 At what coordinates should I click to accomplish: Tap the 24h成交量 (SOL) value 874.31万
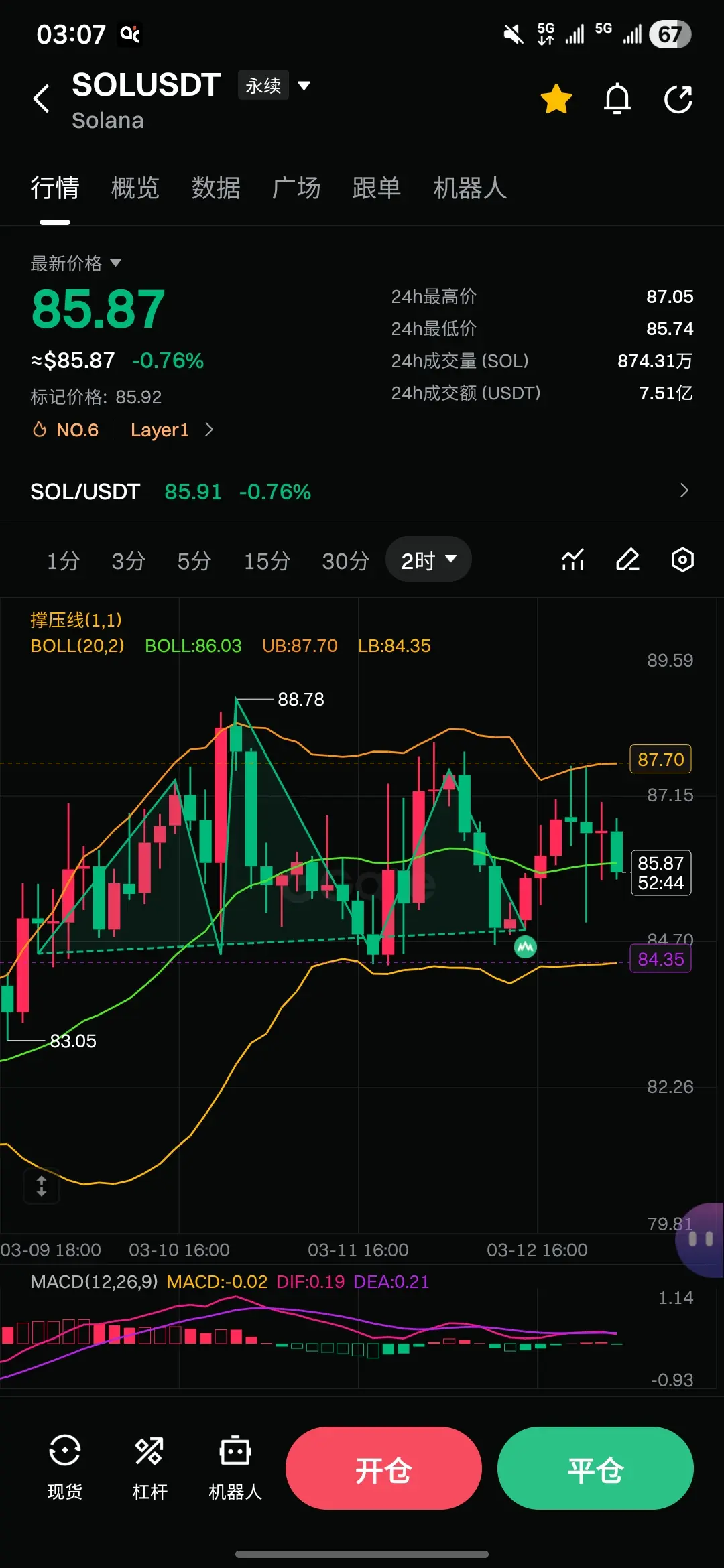[654, 361]
